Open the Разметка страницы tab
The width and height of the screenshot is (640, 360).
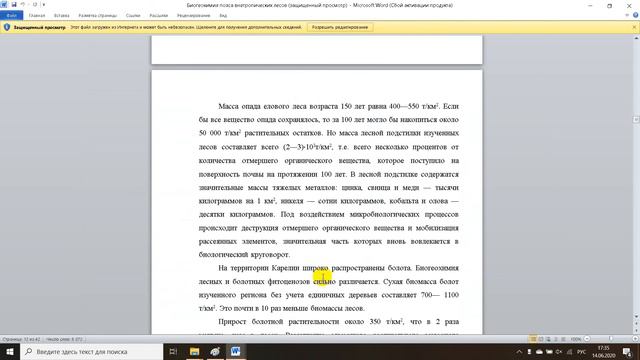click(x=98, y=16)
